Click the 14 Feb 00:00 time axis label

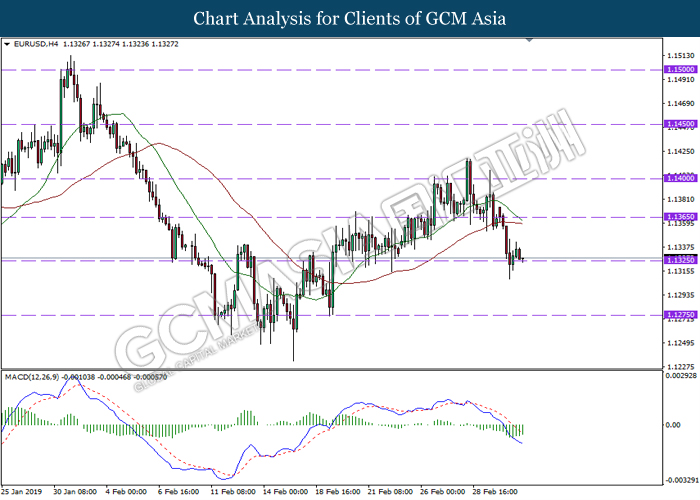(x=285, y=492)
